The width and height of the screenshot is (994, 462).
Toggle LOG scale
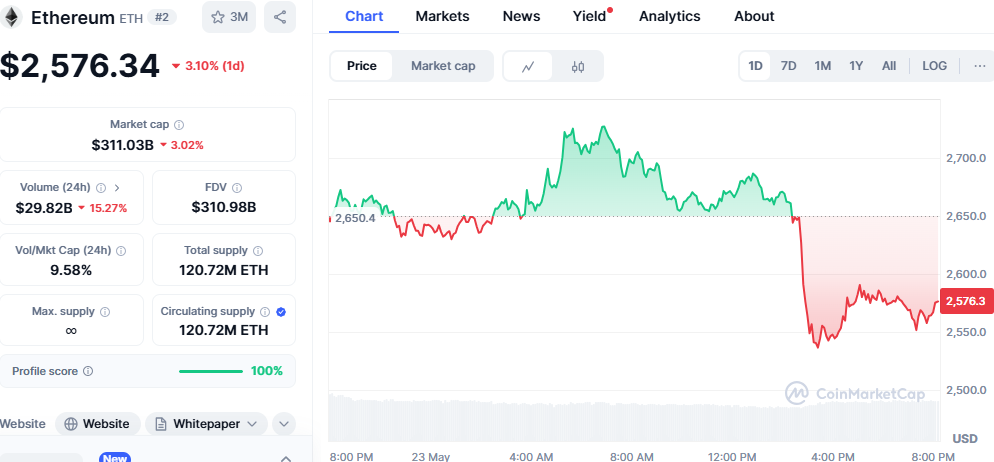click(934, 66)
